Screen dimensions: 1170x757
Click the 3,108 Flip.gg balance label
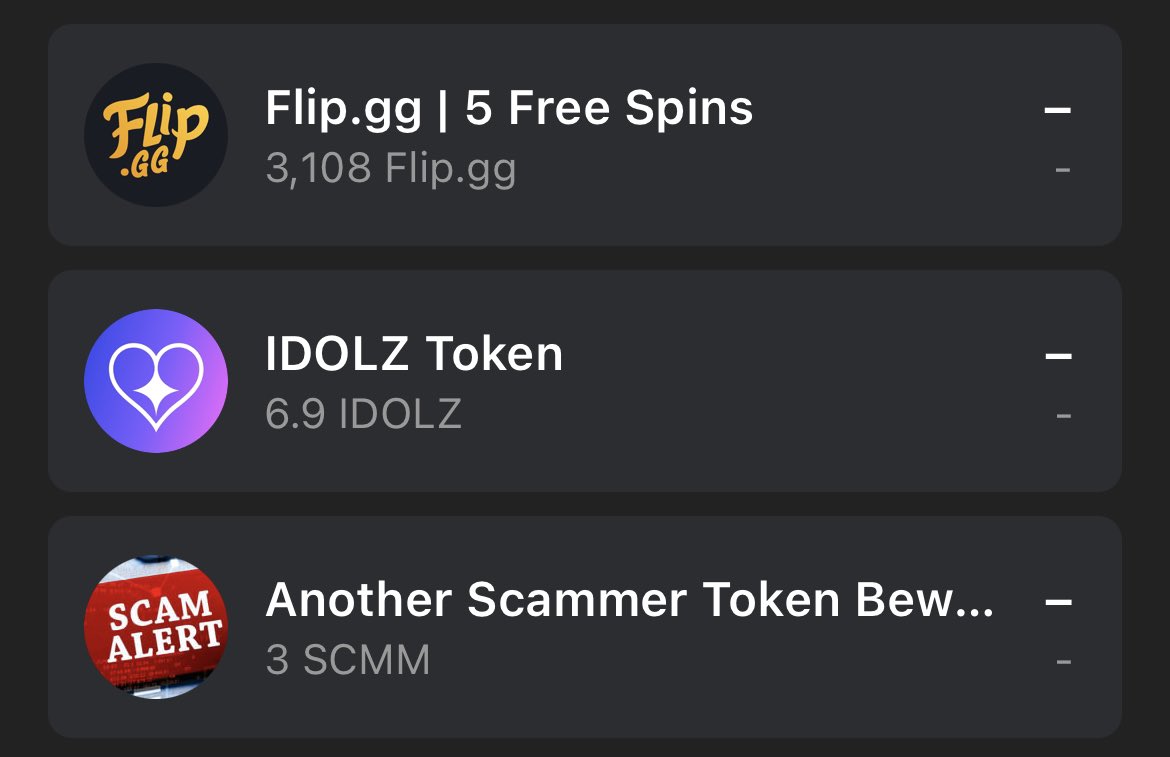(x=390, y=168)
